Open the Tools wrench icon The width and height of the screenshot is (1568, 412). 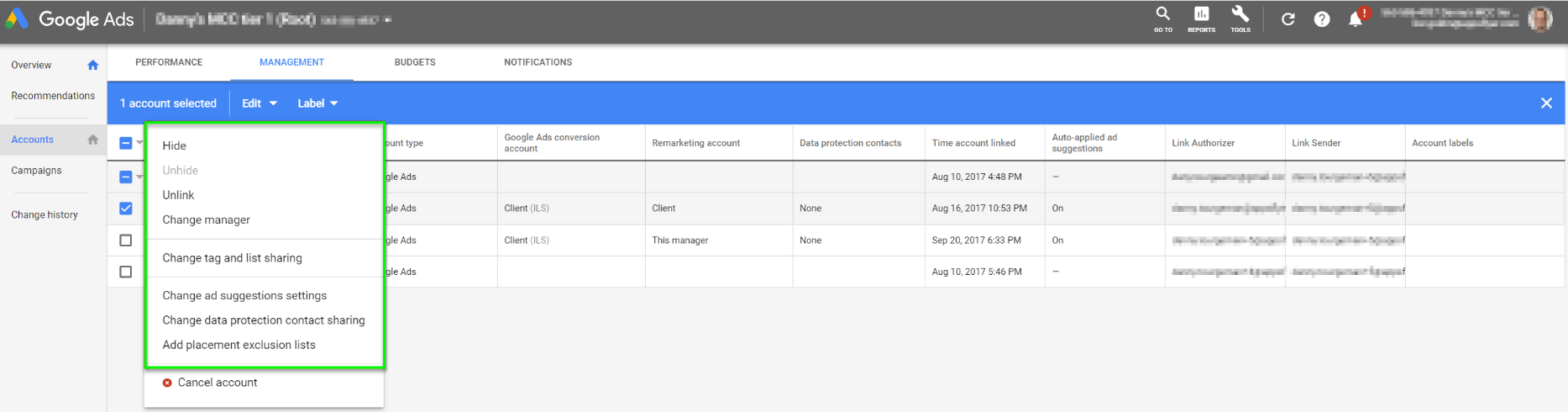pos(1240,18)
